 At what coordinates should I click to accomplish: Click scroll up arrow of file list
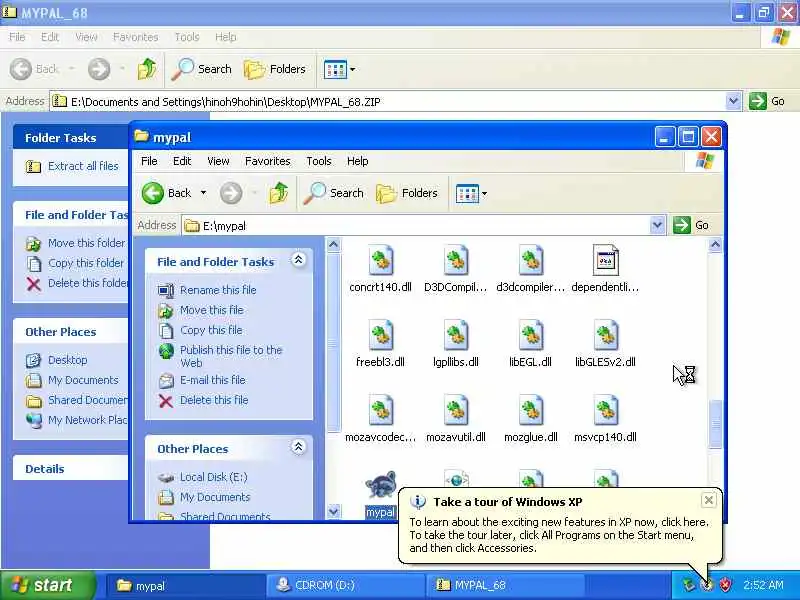(715, 245)
